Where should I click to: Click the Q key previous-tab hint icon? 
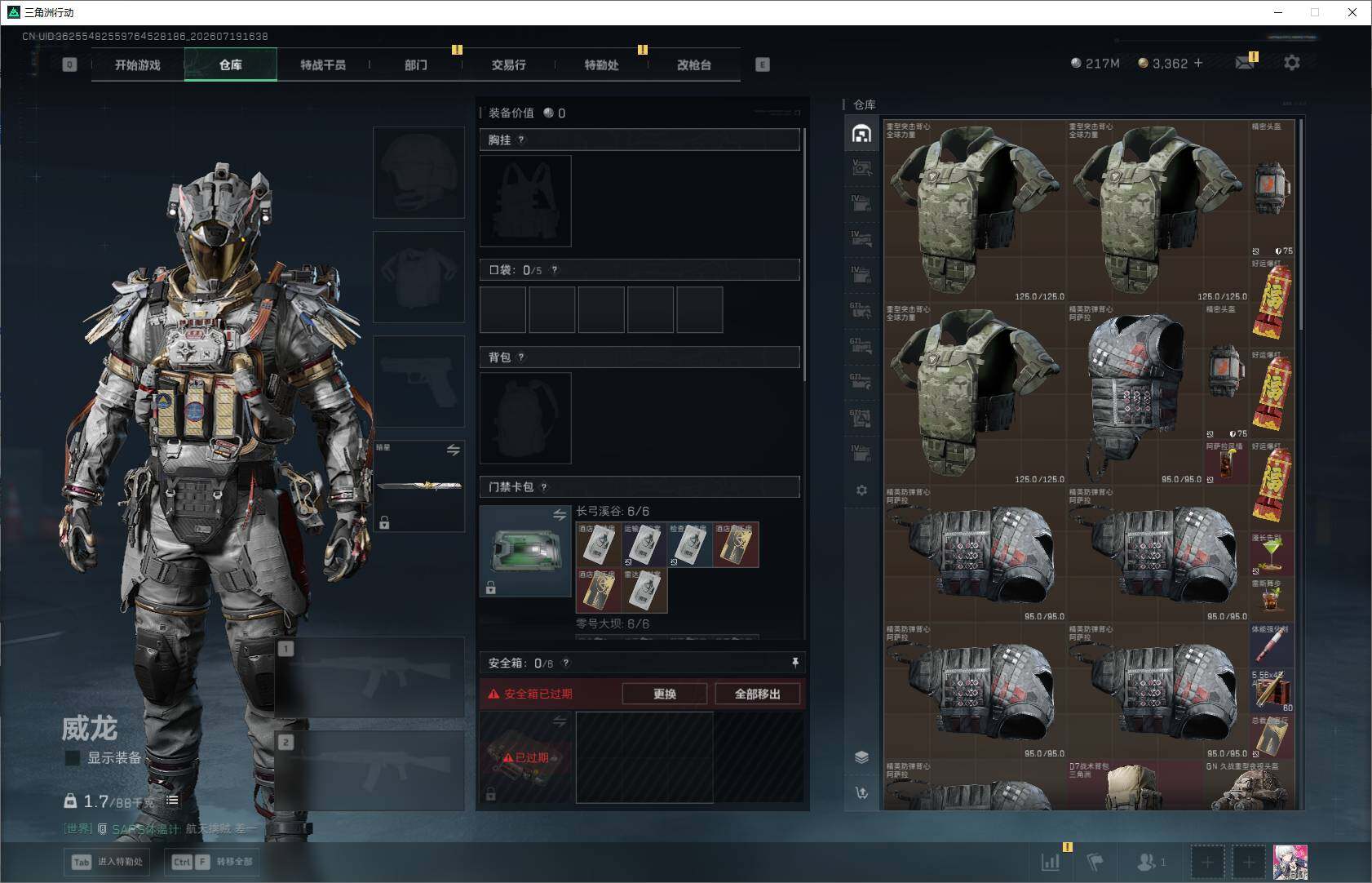(x=69, y=64)
